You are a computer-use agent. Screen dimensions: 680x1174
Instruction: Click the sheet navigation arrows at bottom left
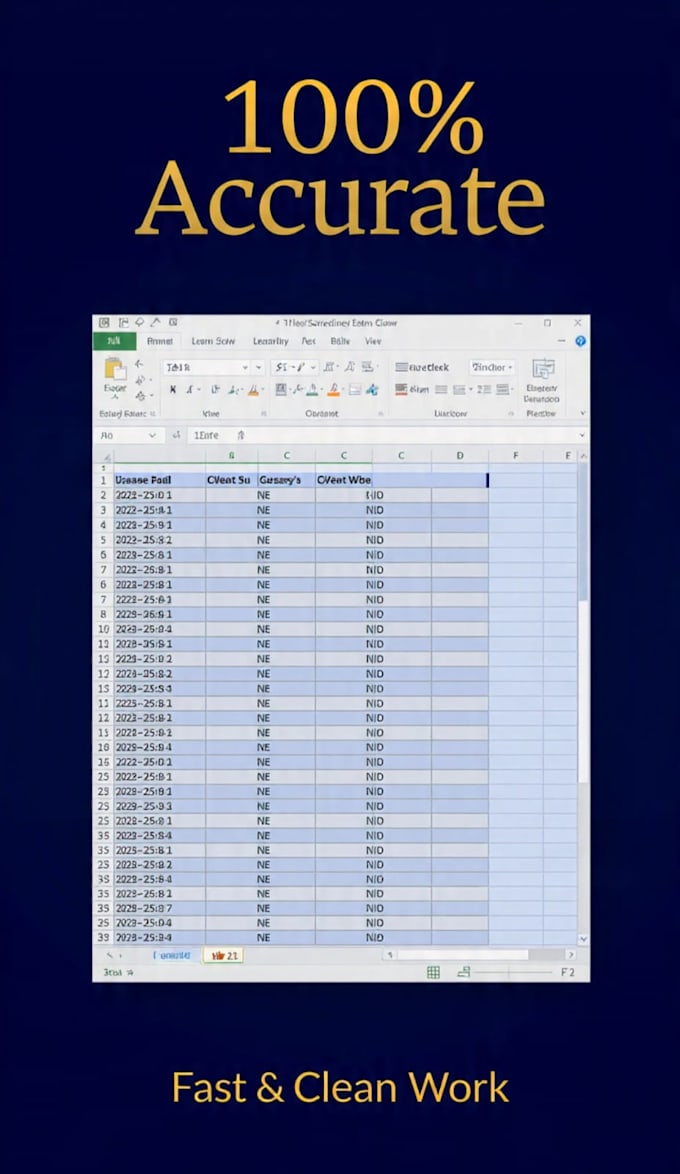[x=115, y=955]
